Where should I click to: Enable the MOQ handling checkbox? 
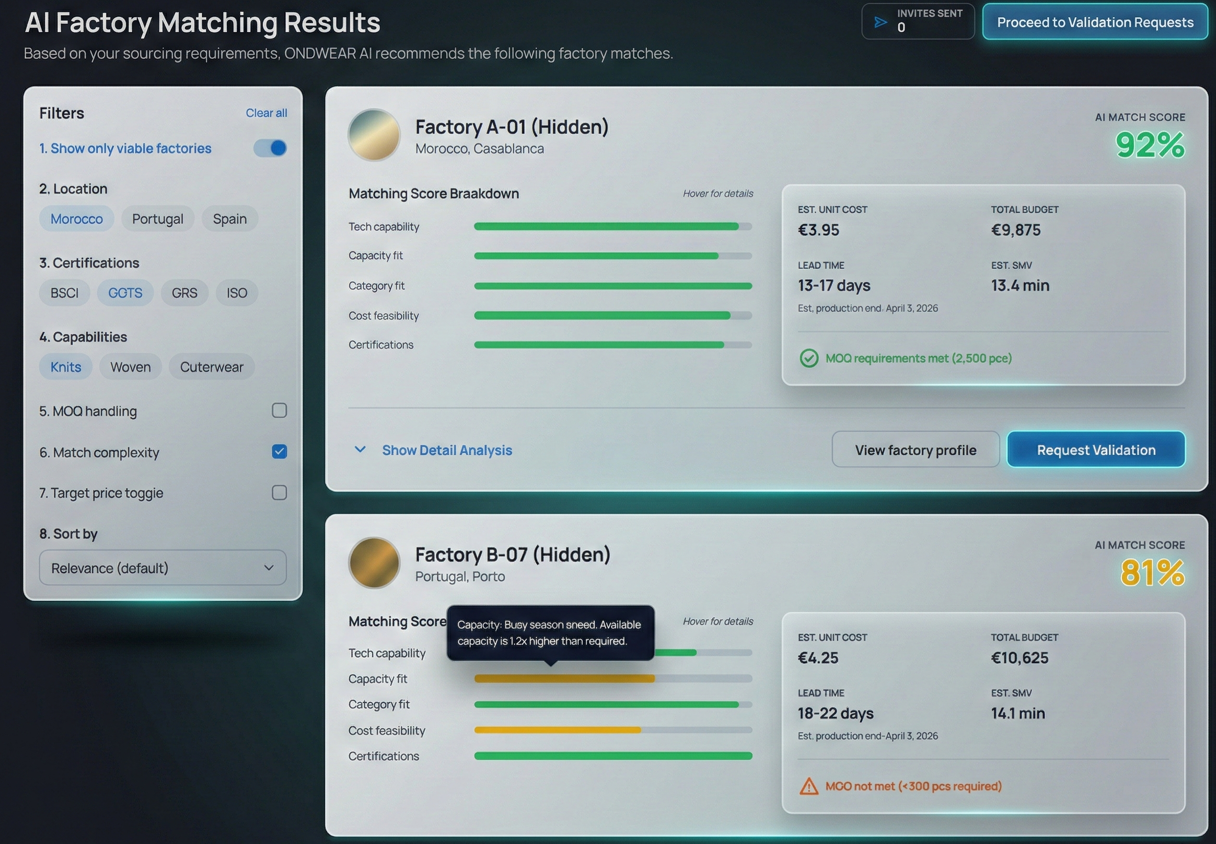(279, 410)
